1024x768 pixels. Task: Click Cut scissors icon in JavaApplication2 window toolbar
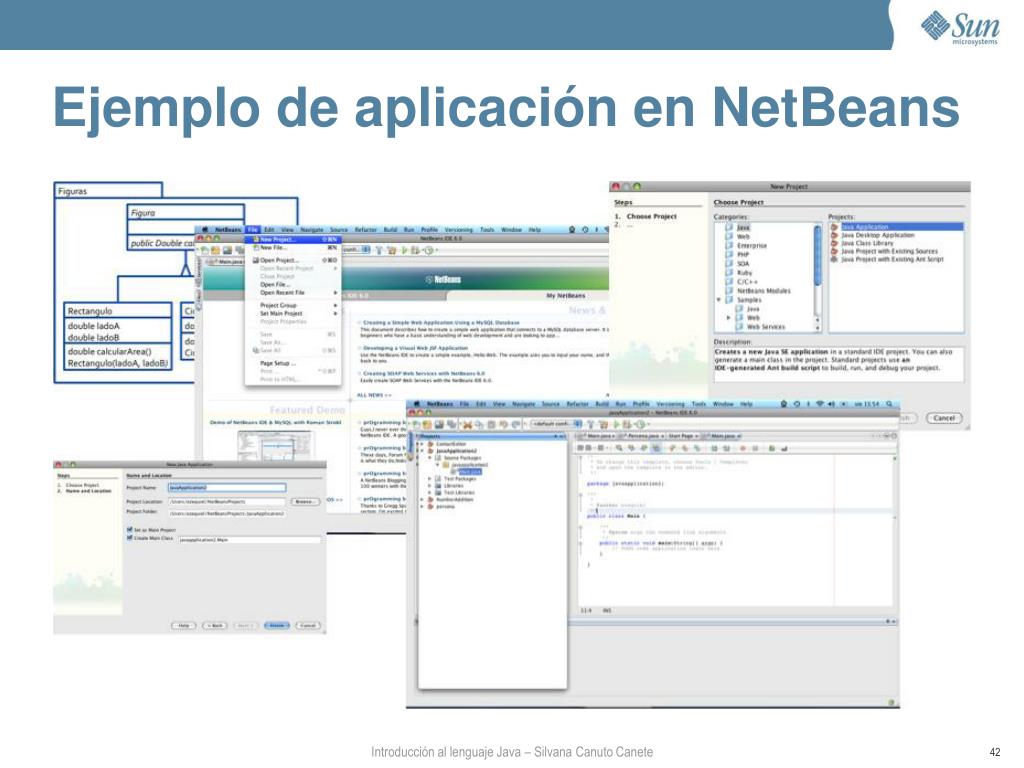point(468,424)
